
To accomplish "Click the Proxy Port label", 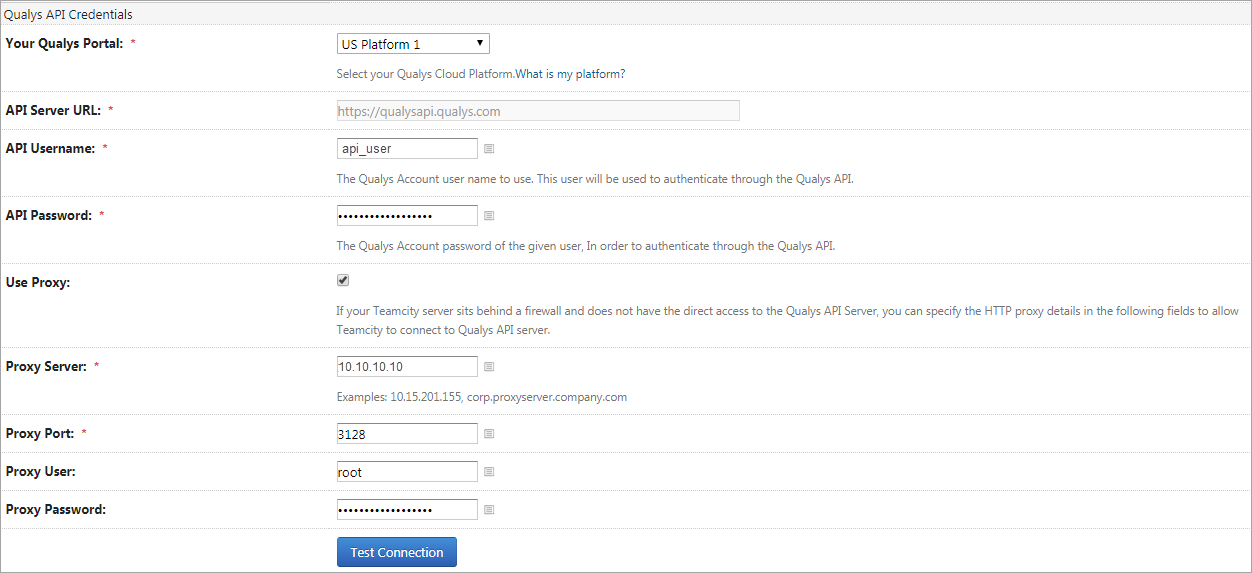I will [40, 433].
